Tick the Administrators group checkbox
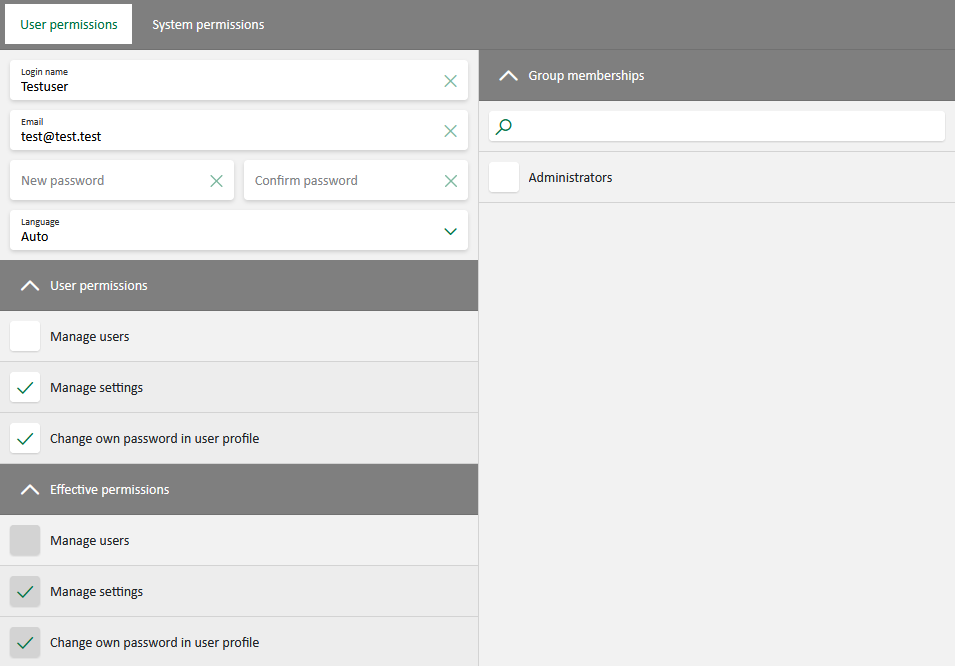Image resolution: width=955 pixels, height=666 pixels. 504,178
